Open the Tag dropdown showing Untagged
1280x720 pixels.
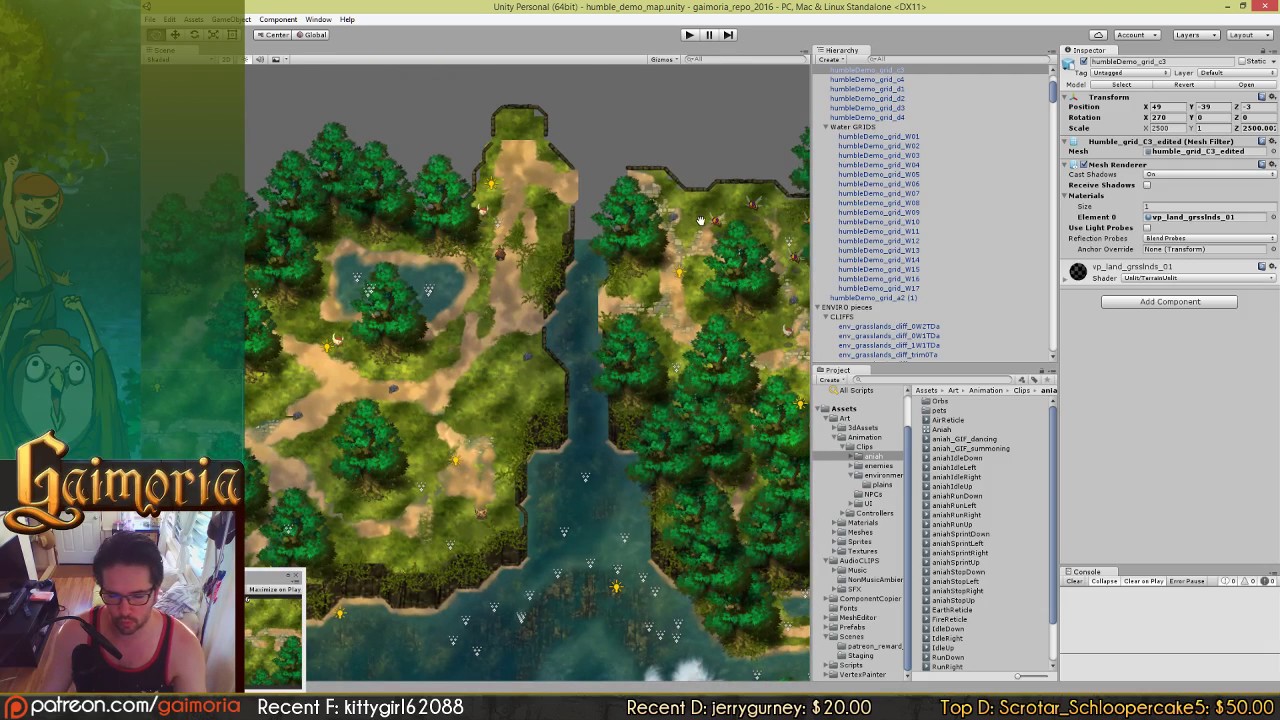coord(1131,73)
